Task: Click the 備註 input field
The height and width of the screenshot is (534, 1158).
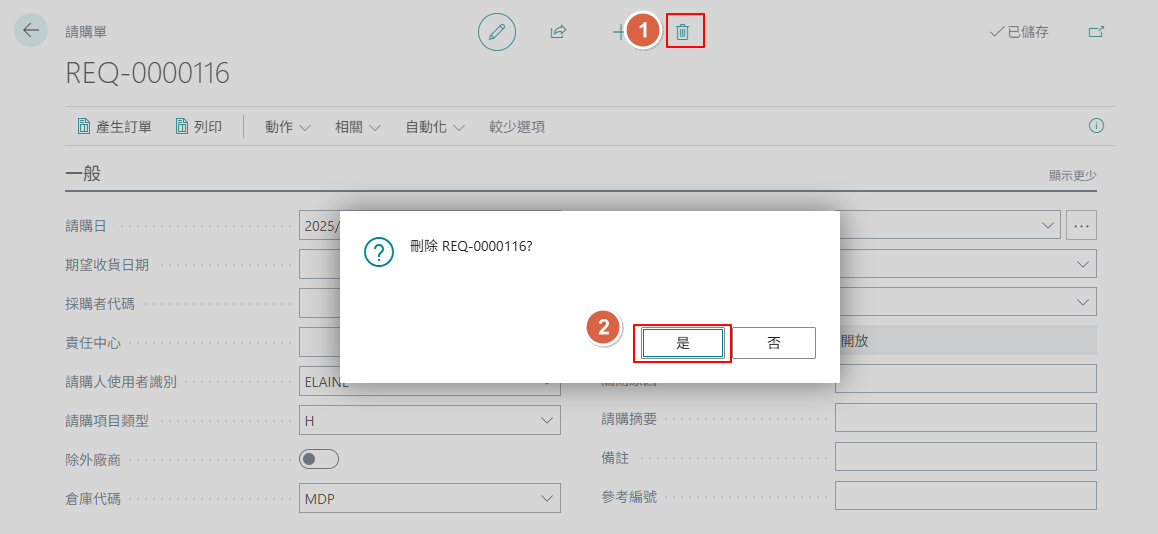Action: click(x=965, y=456)
